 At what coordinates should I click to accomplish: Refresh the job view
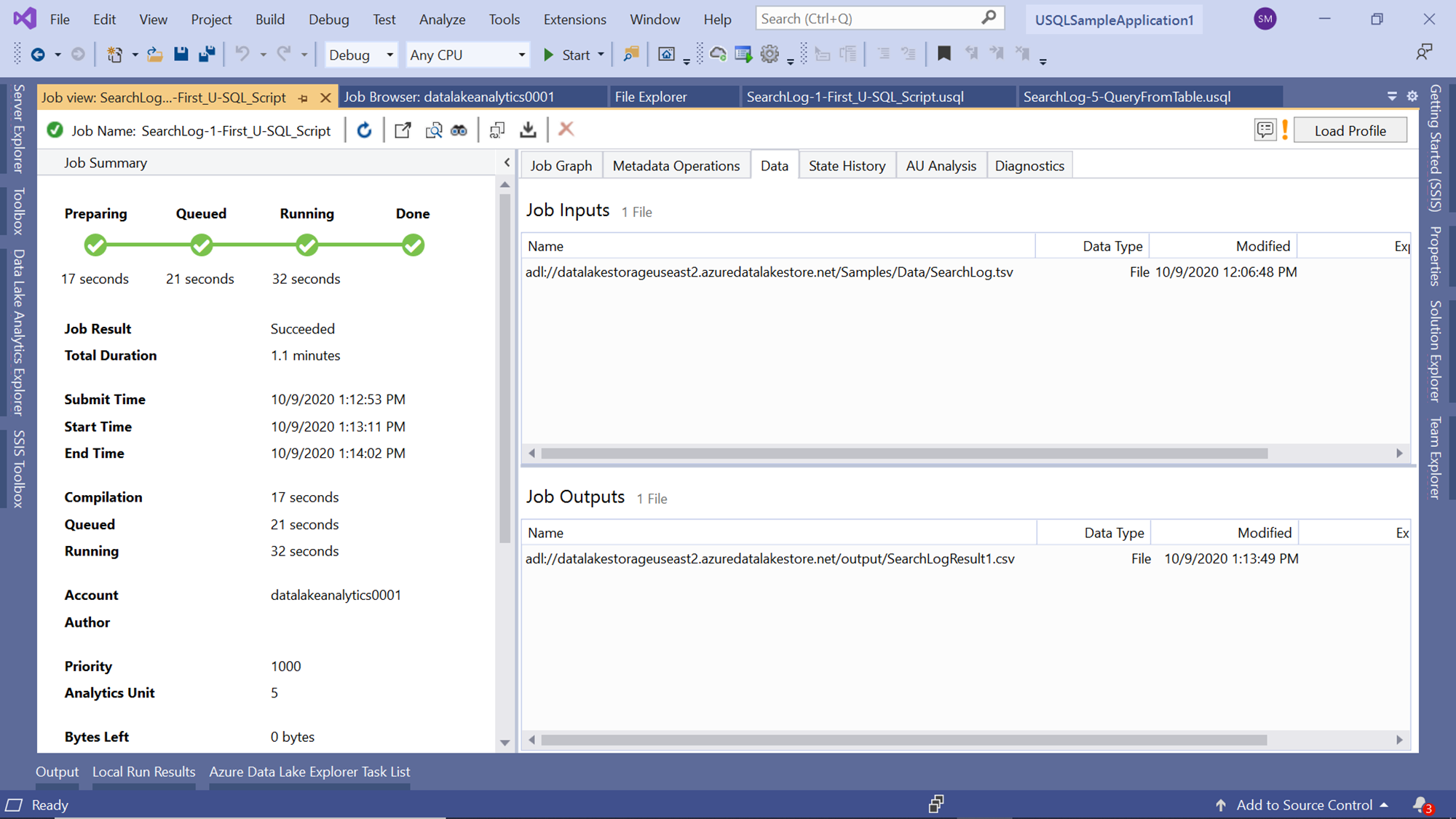click(365, 130)
